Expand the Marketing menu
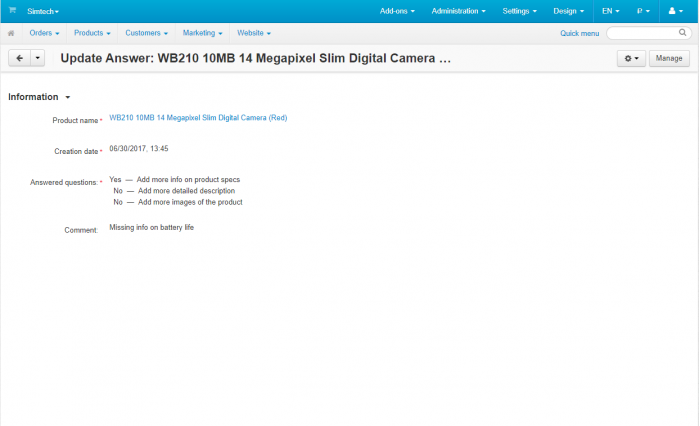Image resolution: width=700 pixels, height=426 pixels. point(202,33)
